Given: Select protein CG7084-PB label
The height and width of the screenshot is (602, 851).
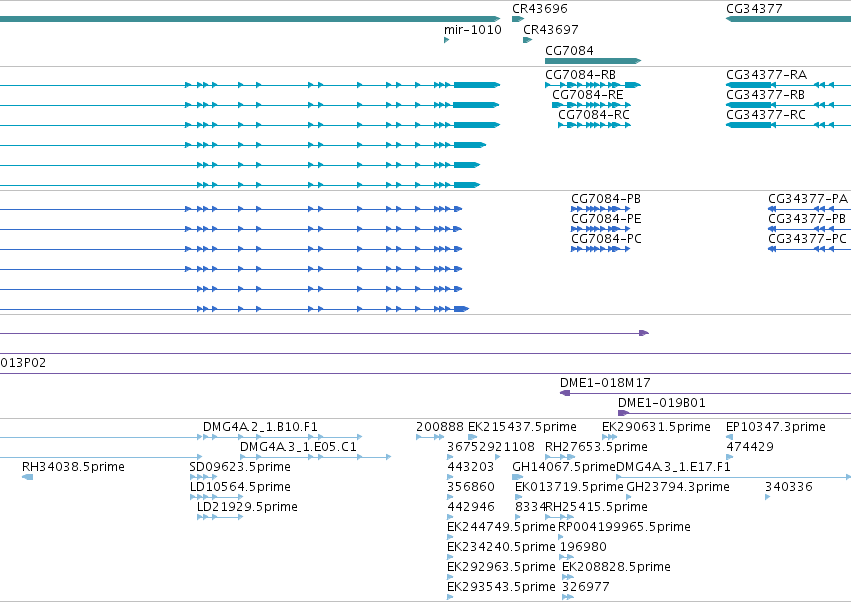Looking at the screenshot, I should pos(606,199).
